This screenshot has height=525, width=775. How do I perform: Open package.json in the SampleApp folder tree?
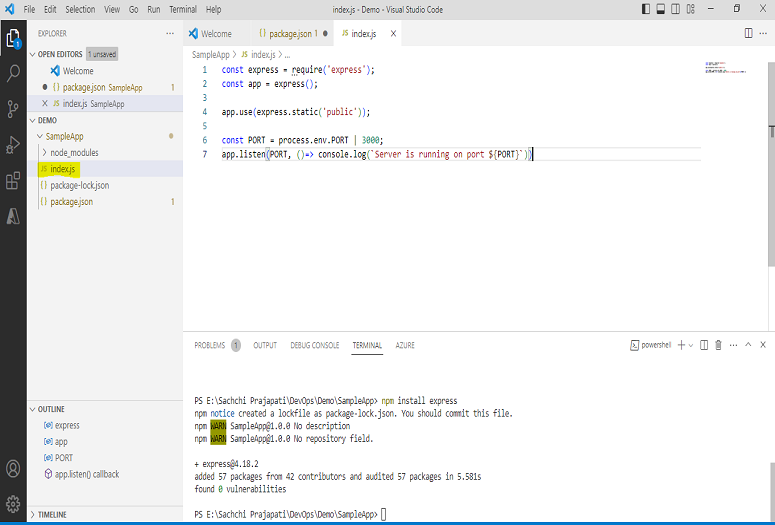click(x=106, y=202)
